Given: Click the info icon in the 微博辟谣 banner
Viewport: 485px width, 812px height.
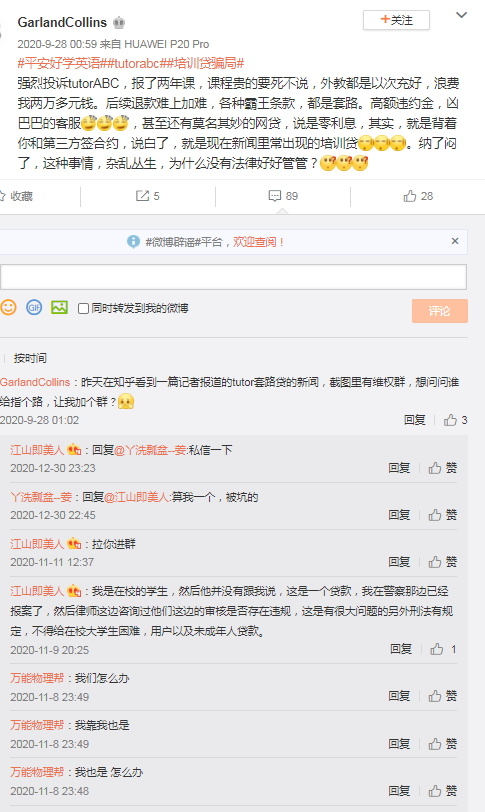Looking at the screenshot, I should pyautogui.click(x=134, y=242).
